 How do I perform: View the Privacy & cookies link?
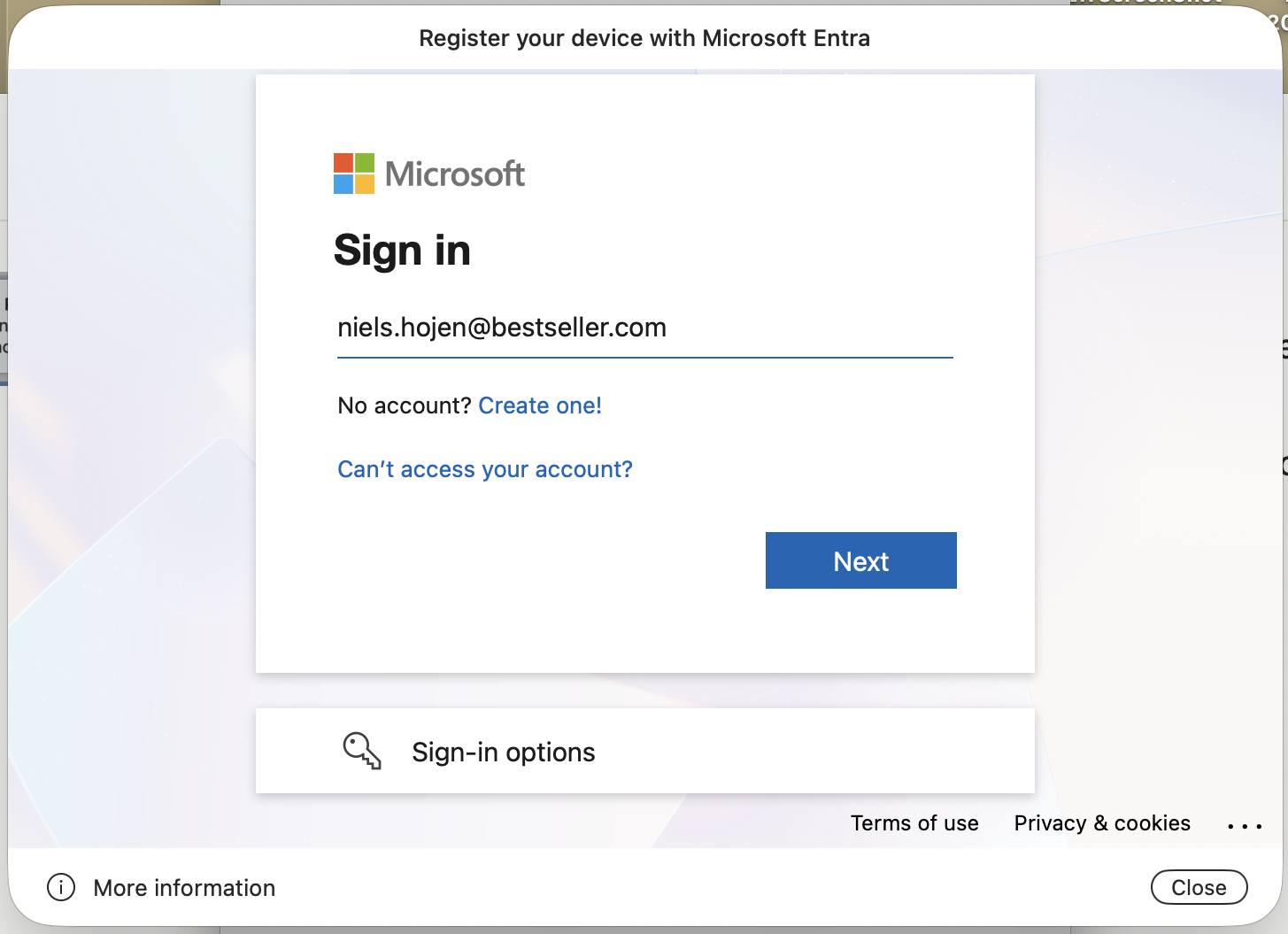(1102, 823)
